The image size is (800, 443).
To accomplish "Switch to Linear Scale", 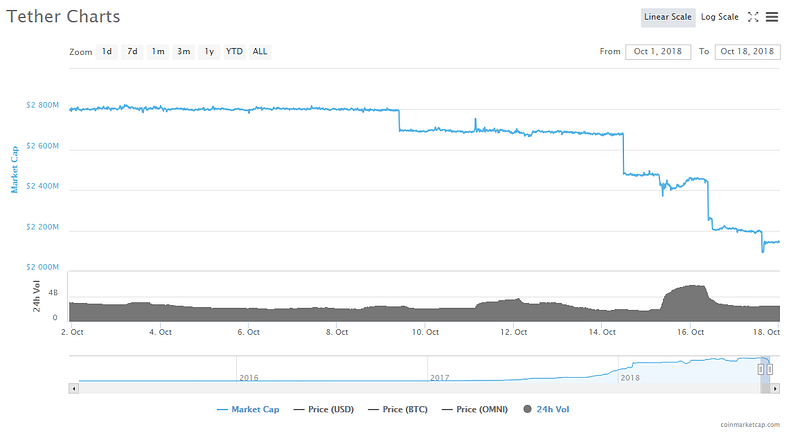I will 667,17.
